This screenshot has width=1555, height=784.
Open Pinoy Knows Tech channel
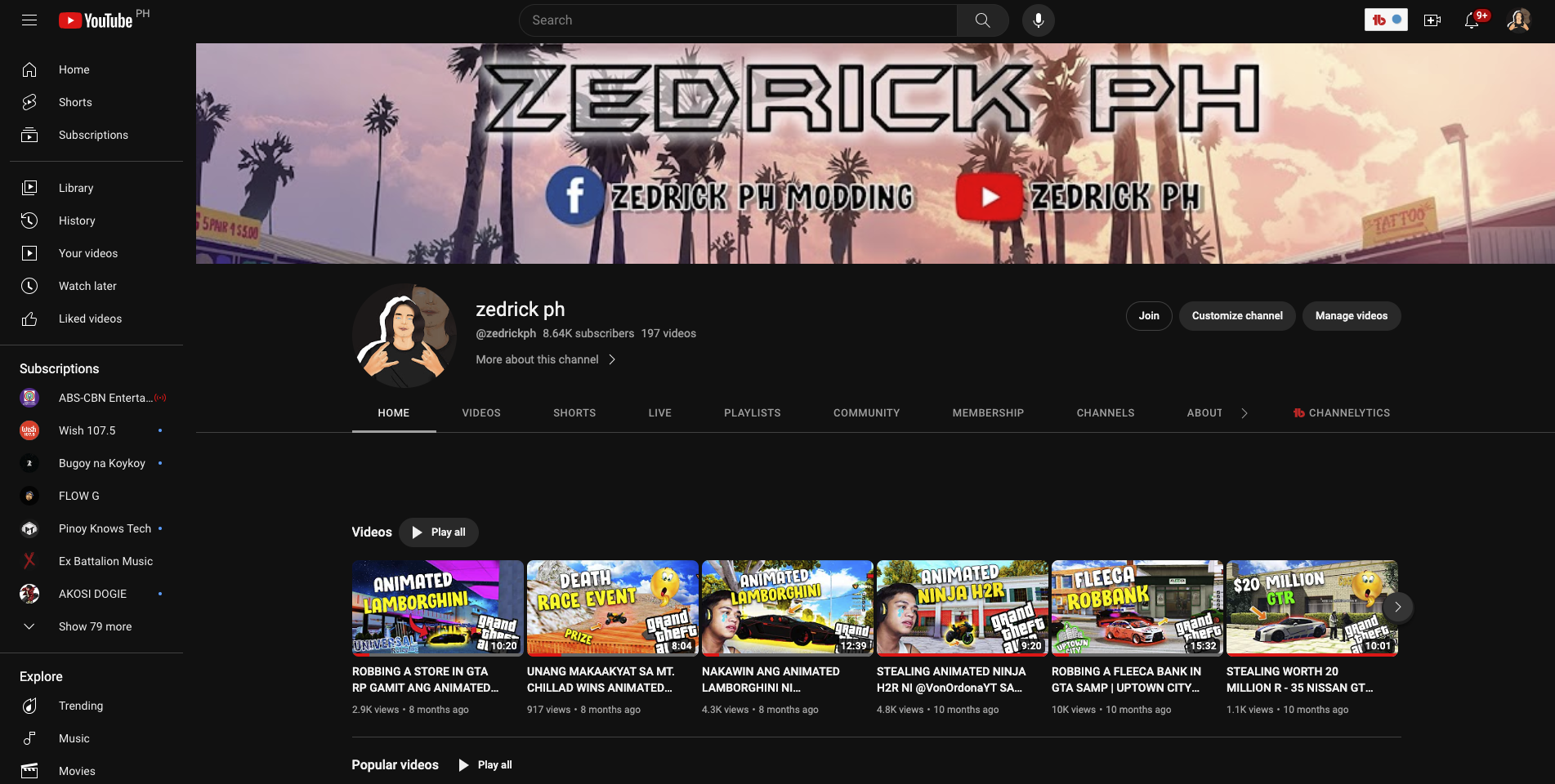pos(96,528)
